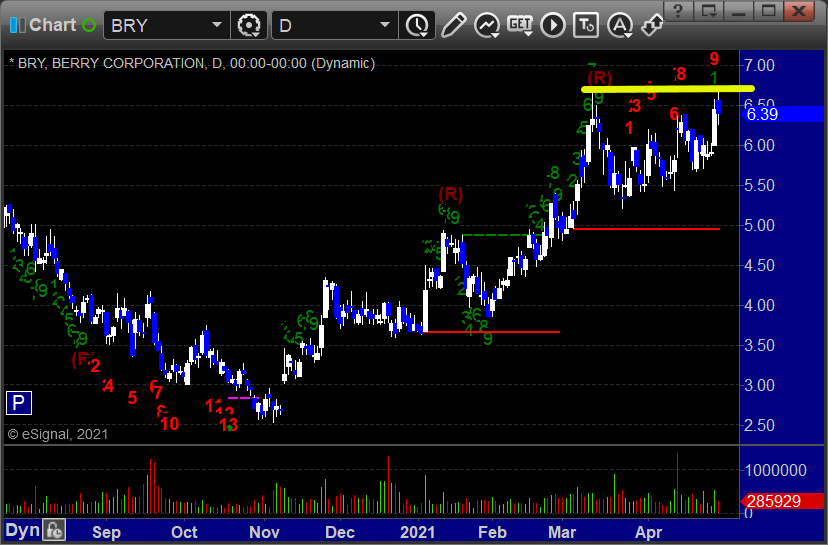Image resolution: width=828 pixels, height=545 pixels.
Task: Select the red support line near 3.65
Action: pos(492,332)
